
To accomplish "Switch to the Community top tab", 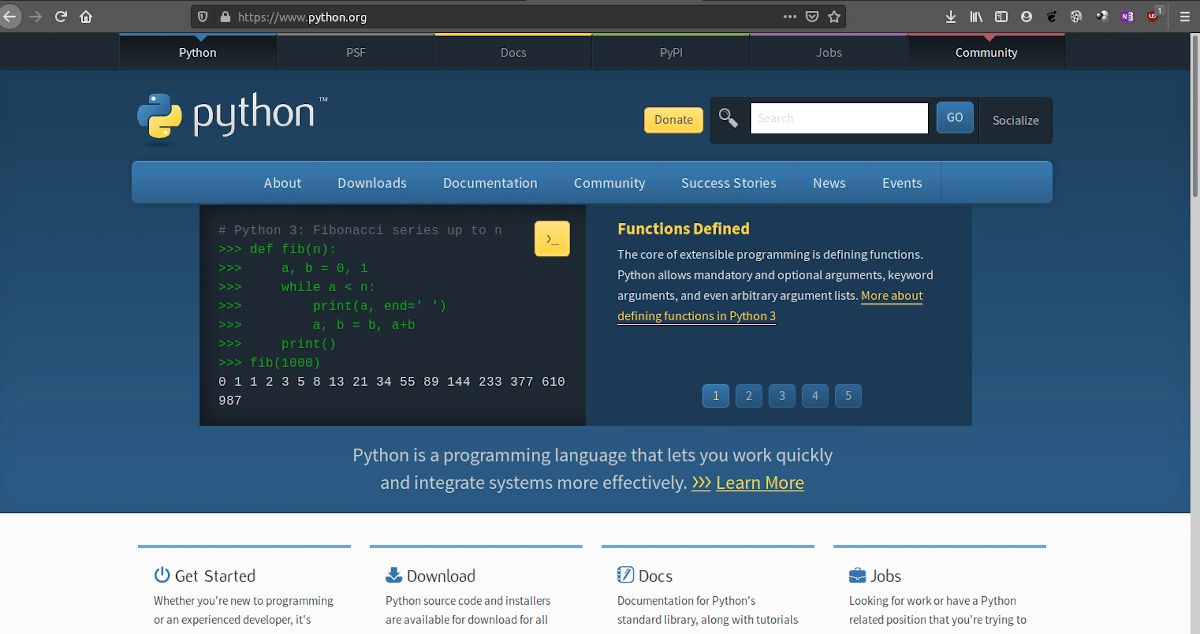I will click(986, 52).
